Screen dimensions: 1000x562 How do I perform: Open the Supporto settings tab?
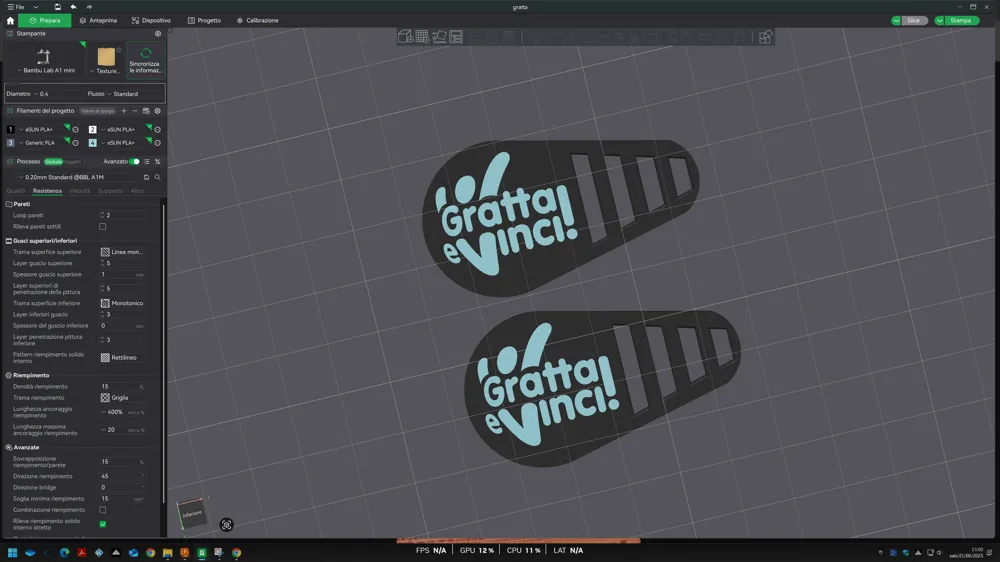pos(110,191)
